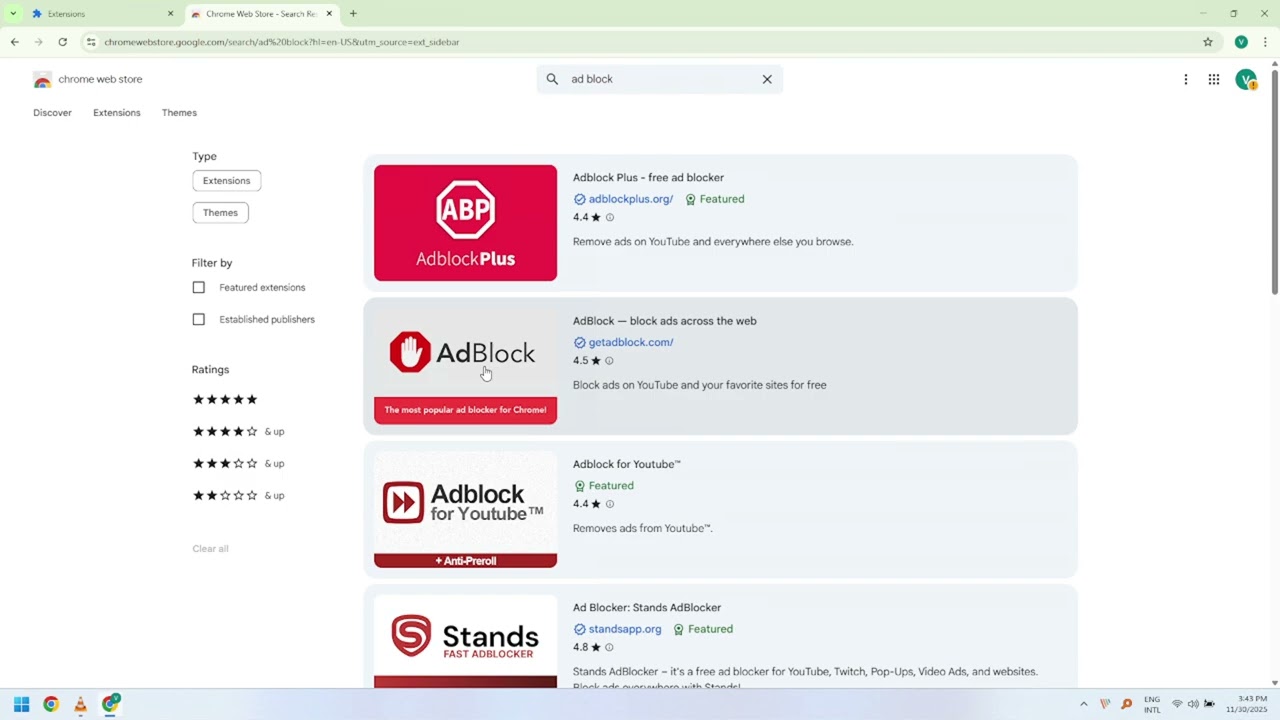Enable Featured extensions filter
The image size is (1280, 720).
pos(198,288)
